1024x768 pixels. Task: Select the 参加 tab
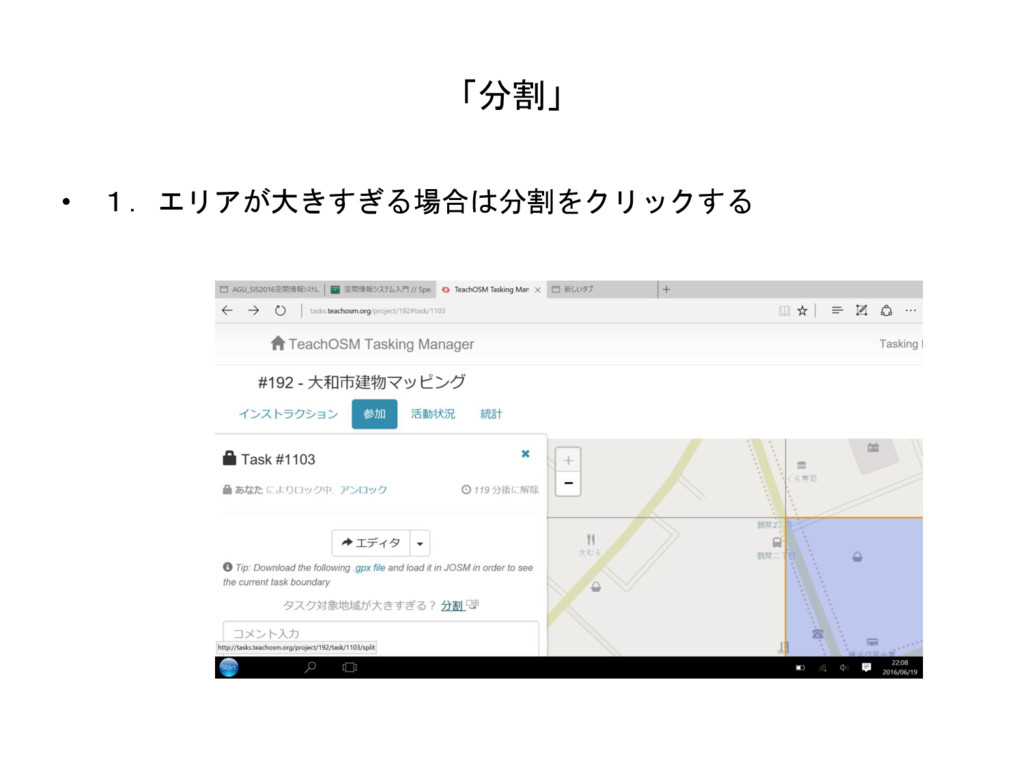(374, 414)
